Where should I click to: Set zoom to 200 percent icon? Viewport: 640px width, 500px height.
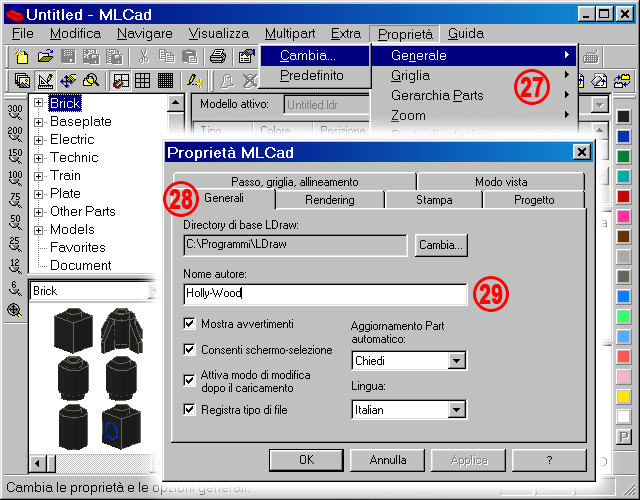click(x=15, y=134)
